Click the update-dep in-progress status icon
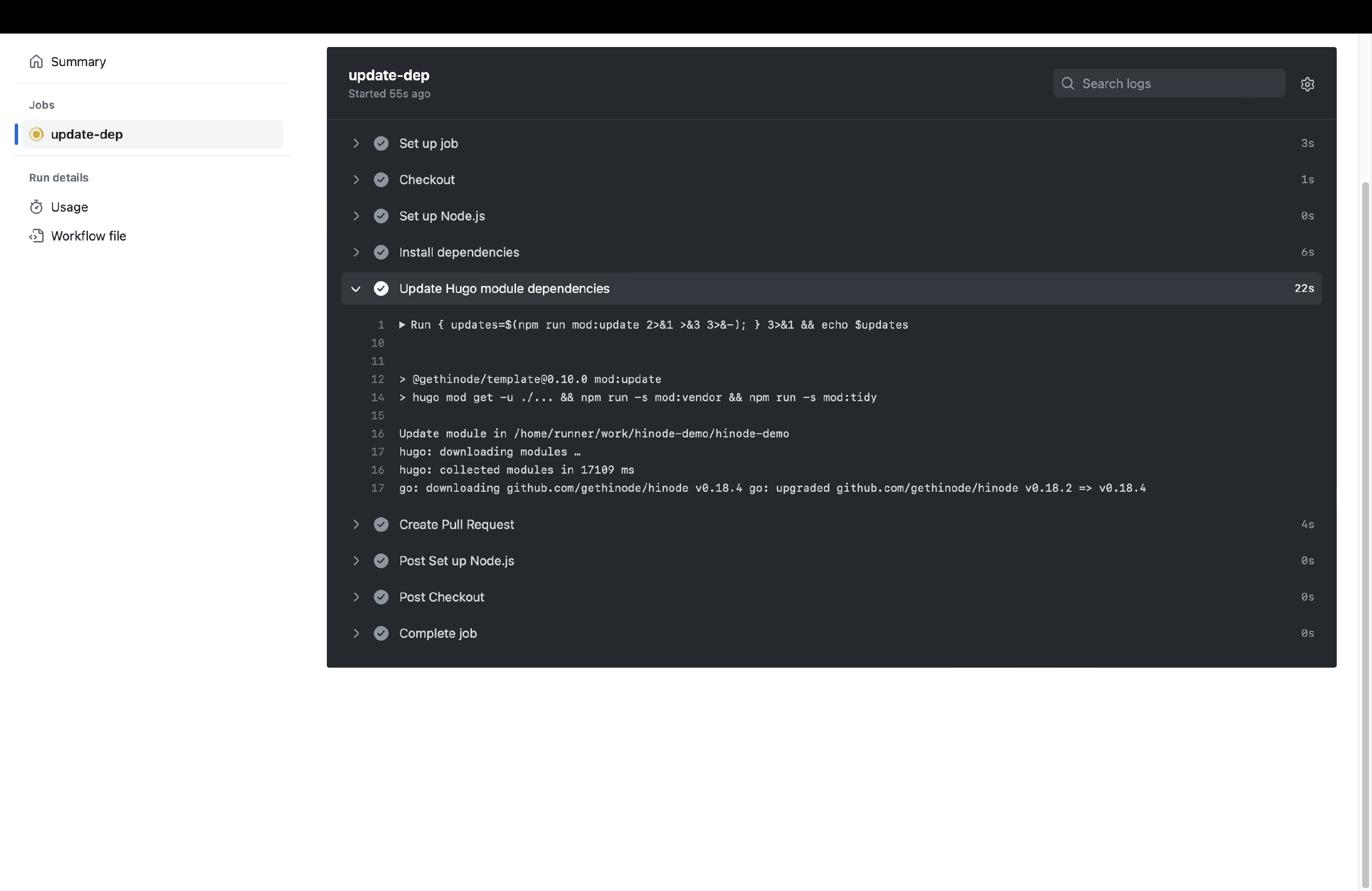The height and width of the screenshot is (891, 1372). pyautogui.click(x=36, y=134)
